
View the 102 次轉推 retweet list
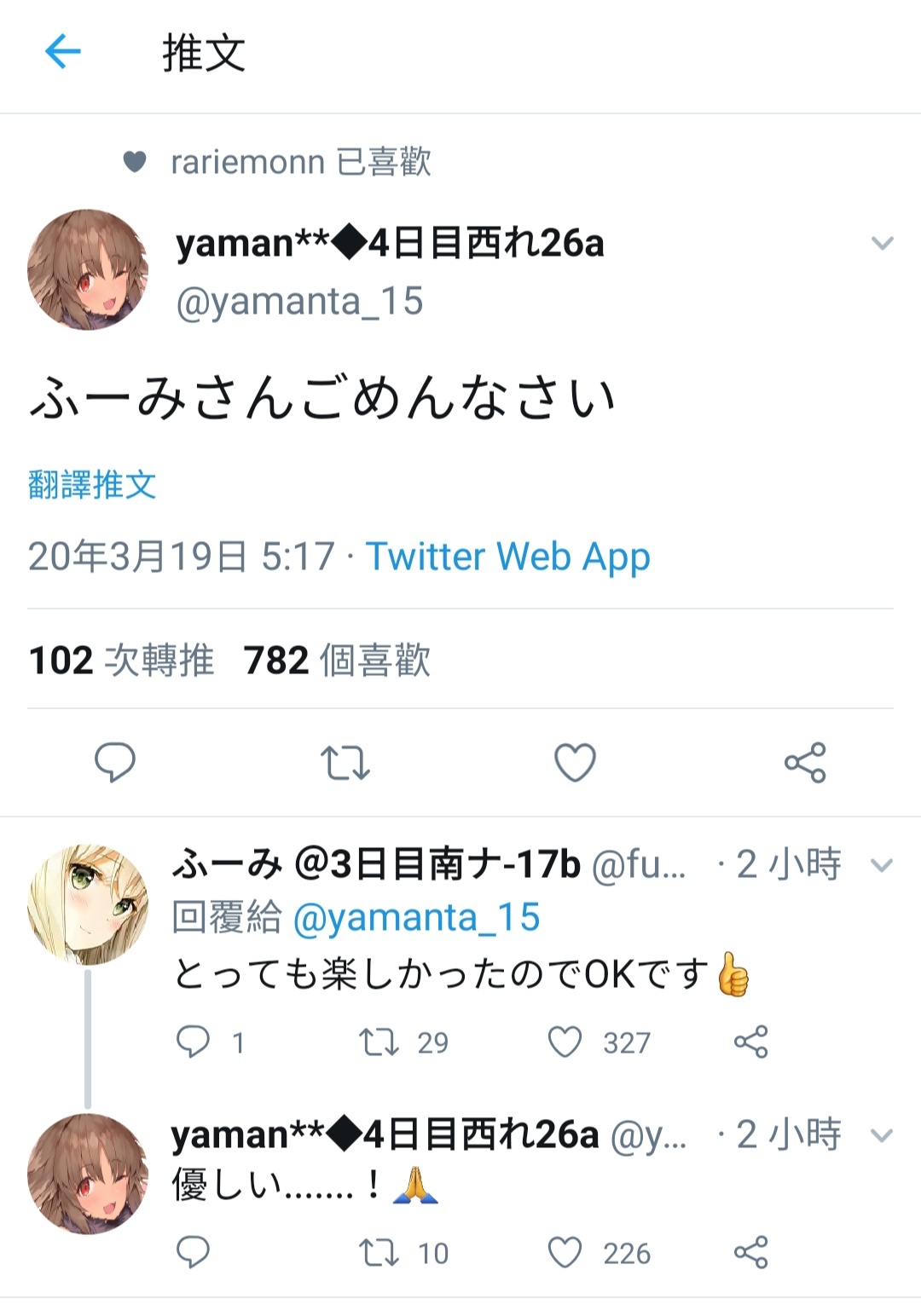(x=121, y=661)
